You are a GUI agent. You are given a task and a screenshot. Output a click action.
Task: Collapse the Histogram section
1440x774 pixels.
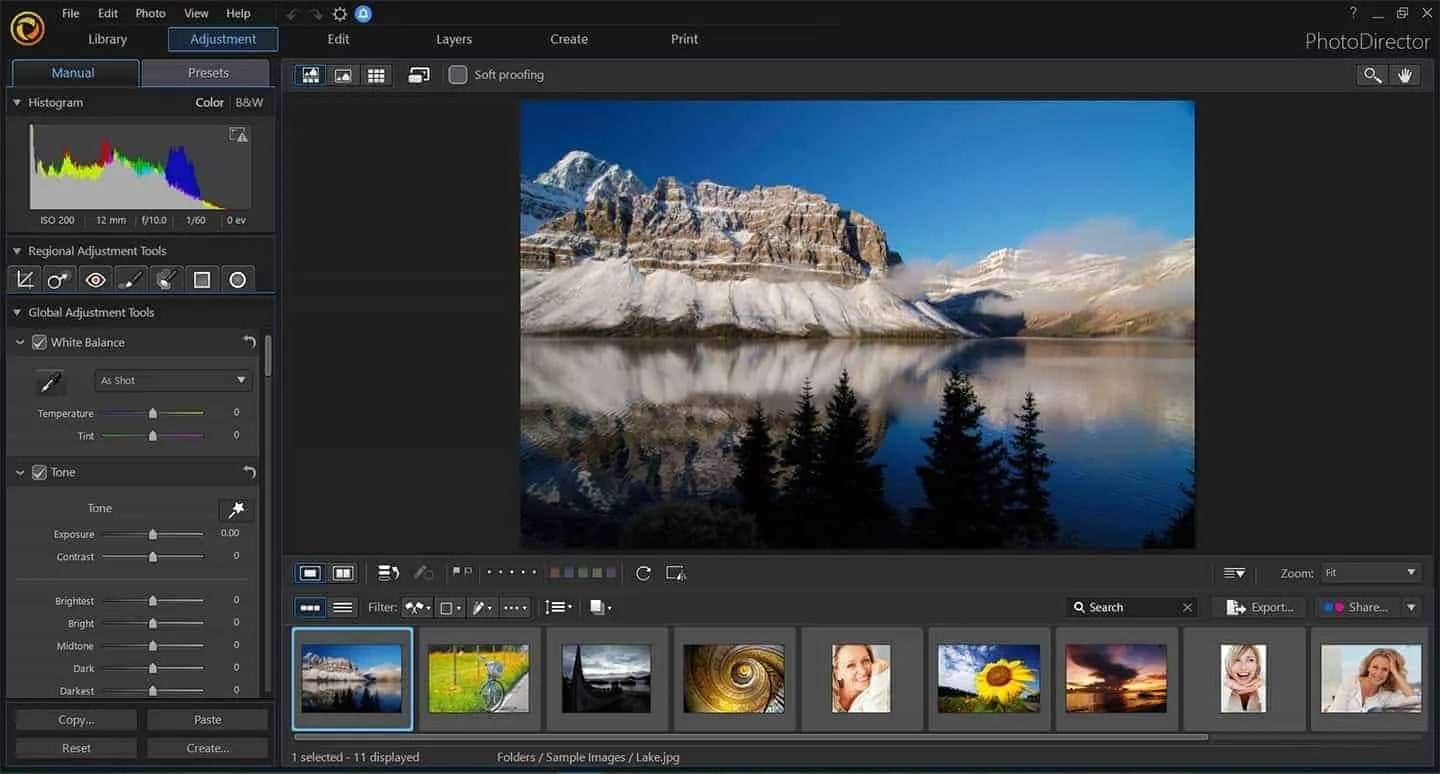tap(17, 103)
